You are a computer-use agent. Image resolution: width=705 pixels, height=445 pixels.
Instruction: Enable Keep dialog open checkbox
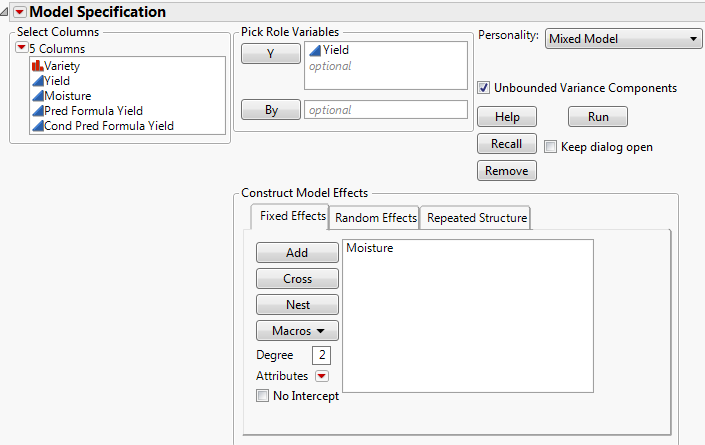pyautogui.click(x=551, y=147)
